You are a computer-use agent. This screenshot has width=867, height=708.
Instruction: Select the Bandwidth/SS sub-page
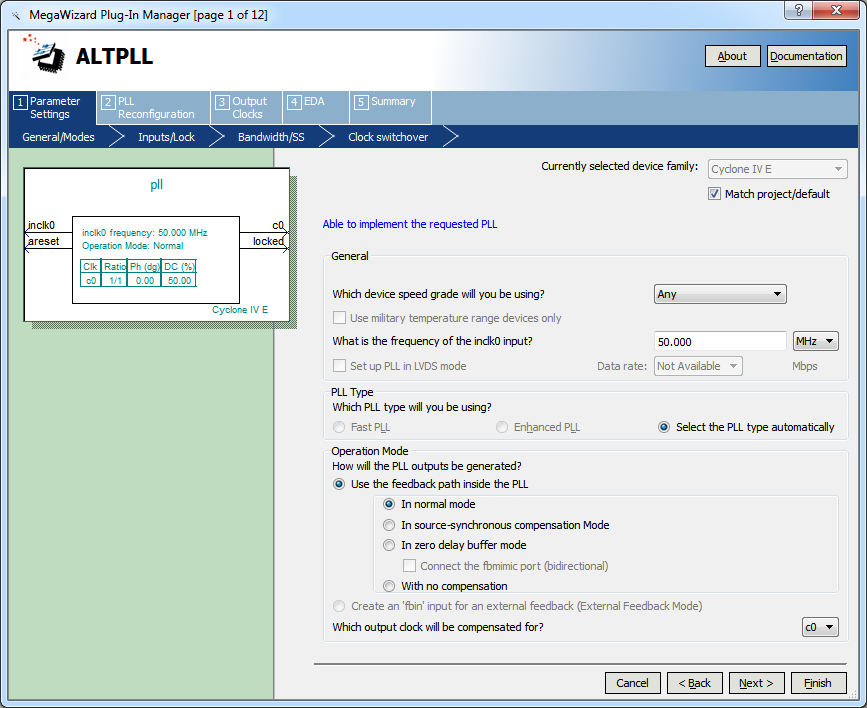pyautogui.click(x=271, y=137)
